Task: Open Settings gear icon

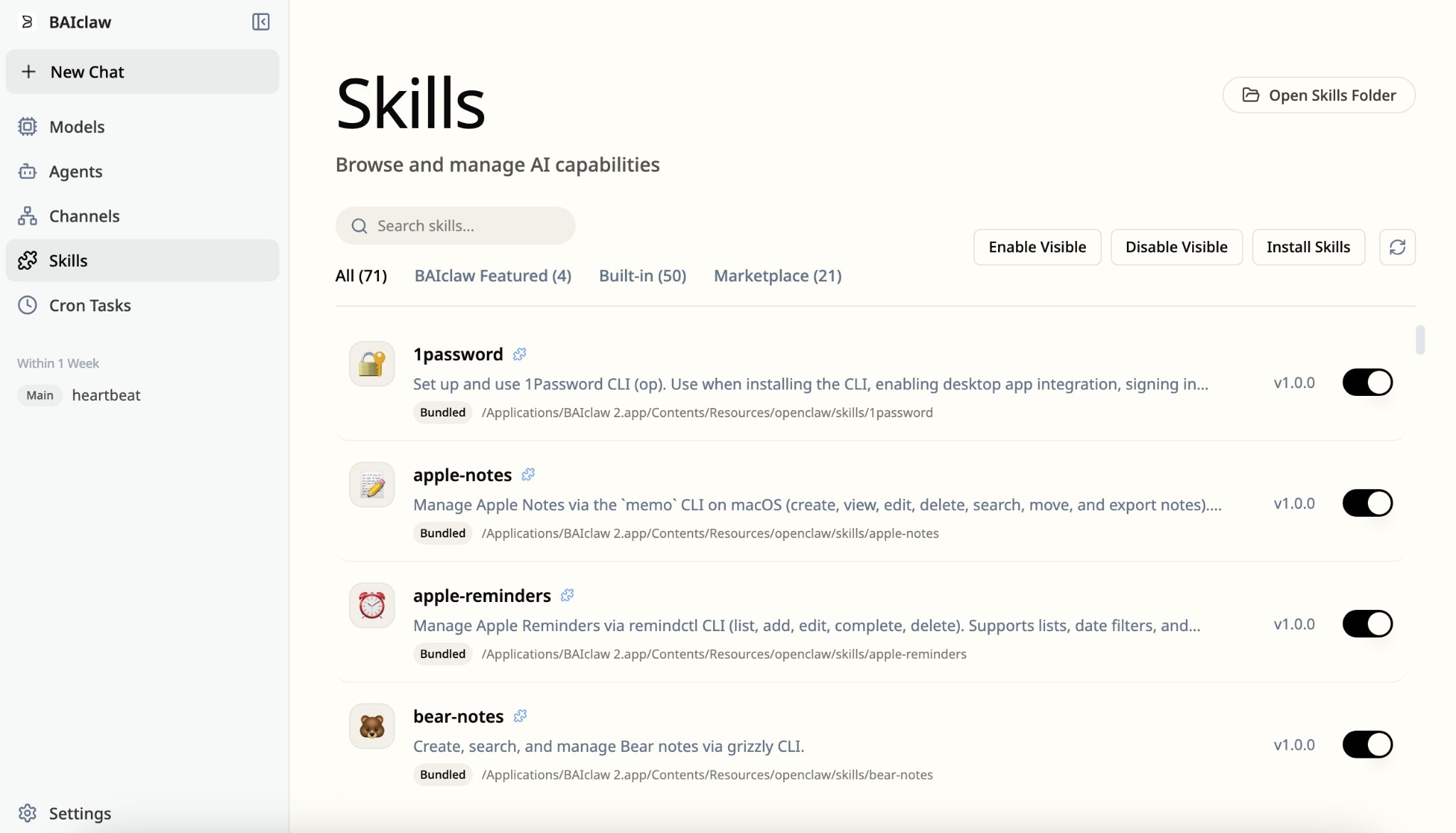Action: pos(27,813)
